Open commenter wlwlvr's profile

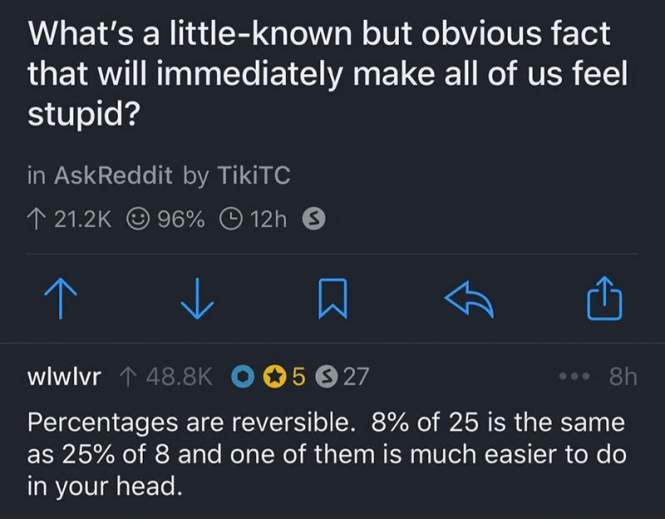[x=61, y=376]
